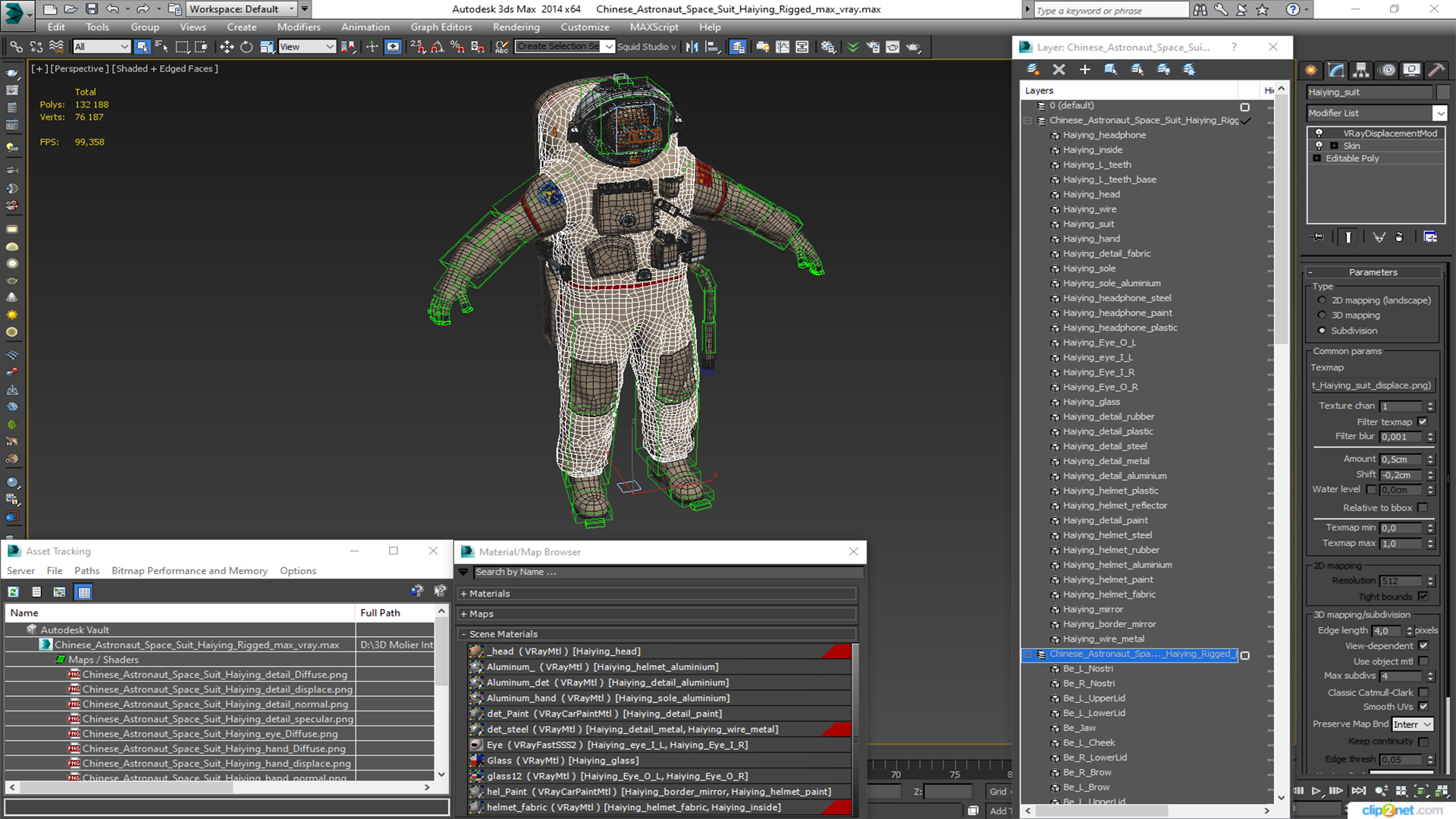
Task: Enable Use object mtl checkbox
Action: pyautogui.click(x=1423, y=661)
